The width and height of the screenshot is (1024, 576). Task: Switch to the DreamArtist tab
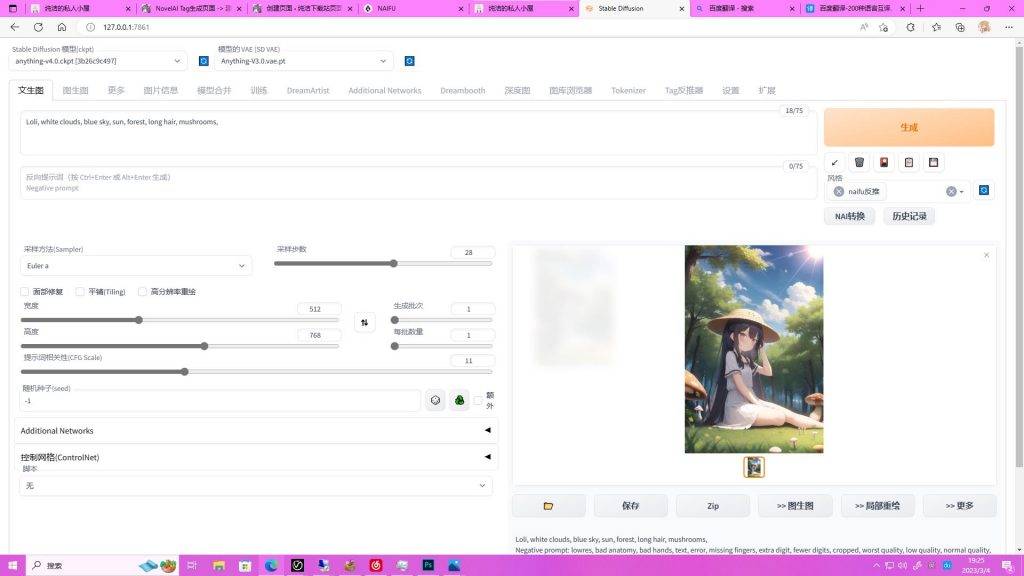tap(308, 90)
